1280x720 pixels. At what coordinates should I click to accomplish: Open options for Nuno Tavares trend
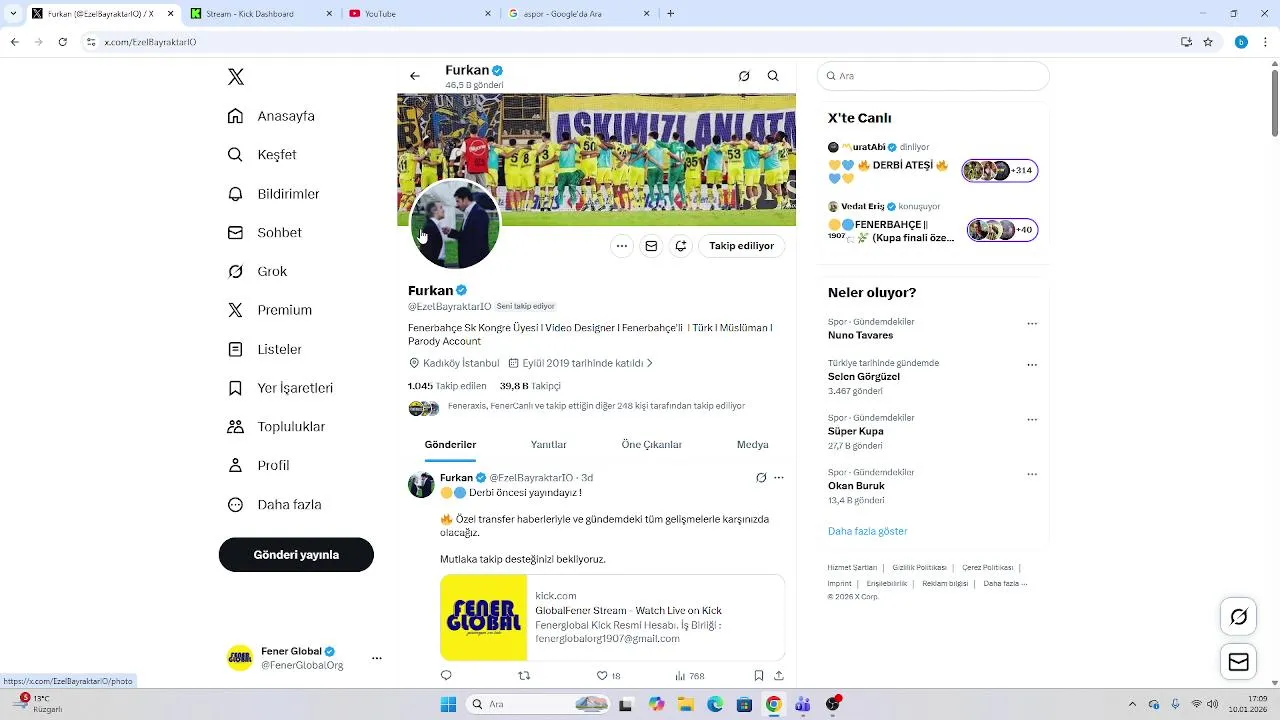click(1032, 324)
